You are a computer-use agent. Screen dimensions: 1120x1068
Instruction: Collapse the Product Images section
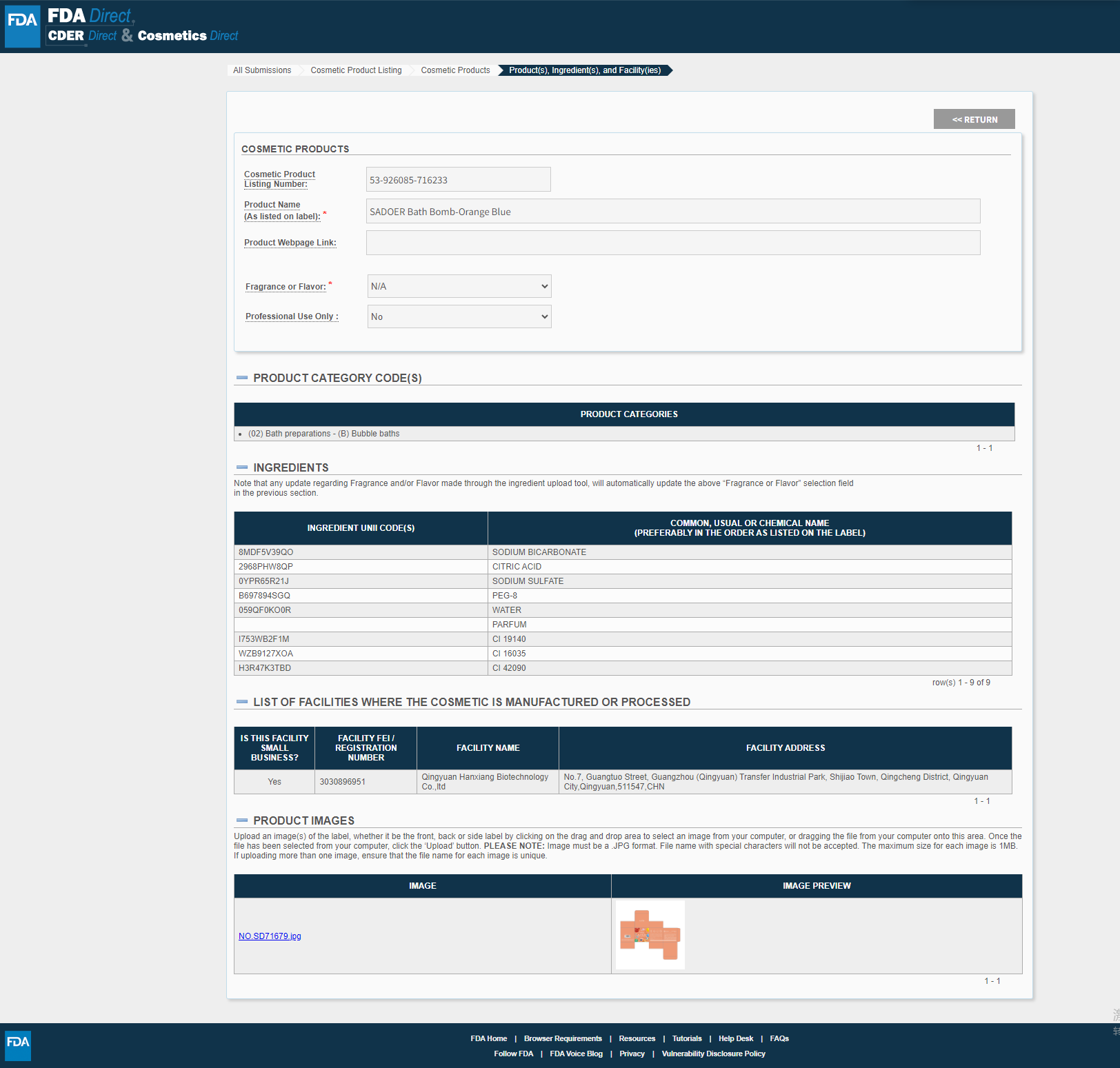tap(242, 820)
